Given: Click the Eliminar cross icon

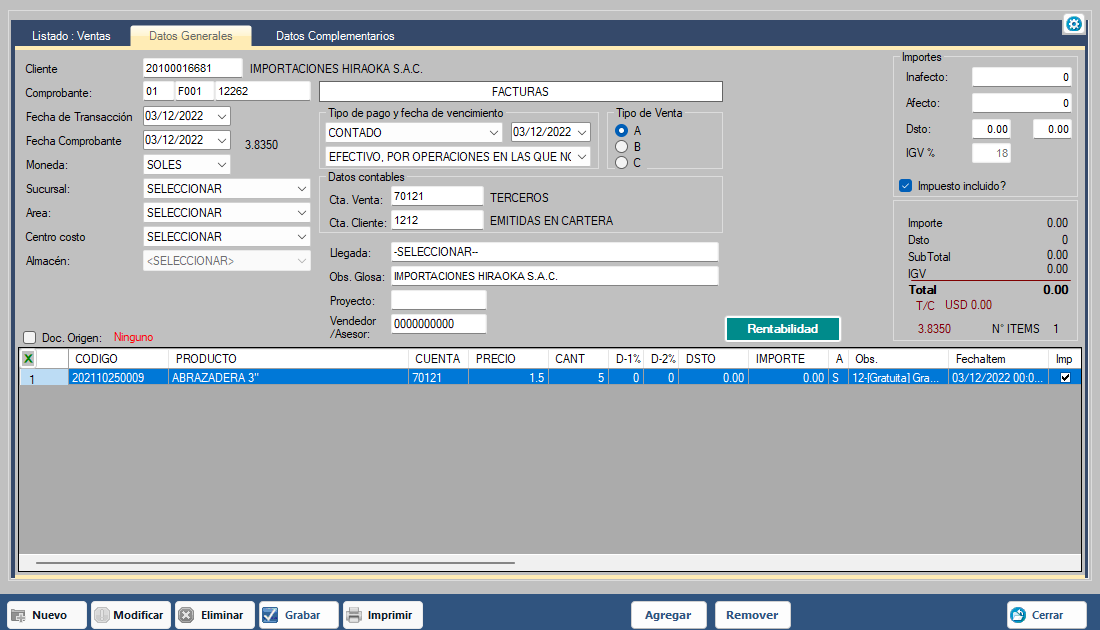Looking at the screenshot, I should click(x=186, y=615).
